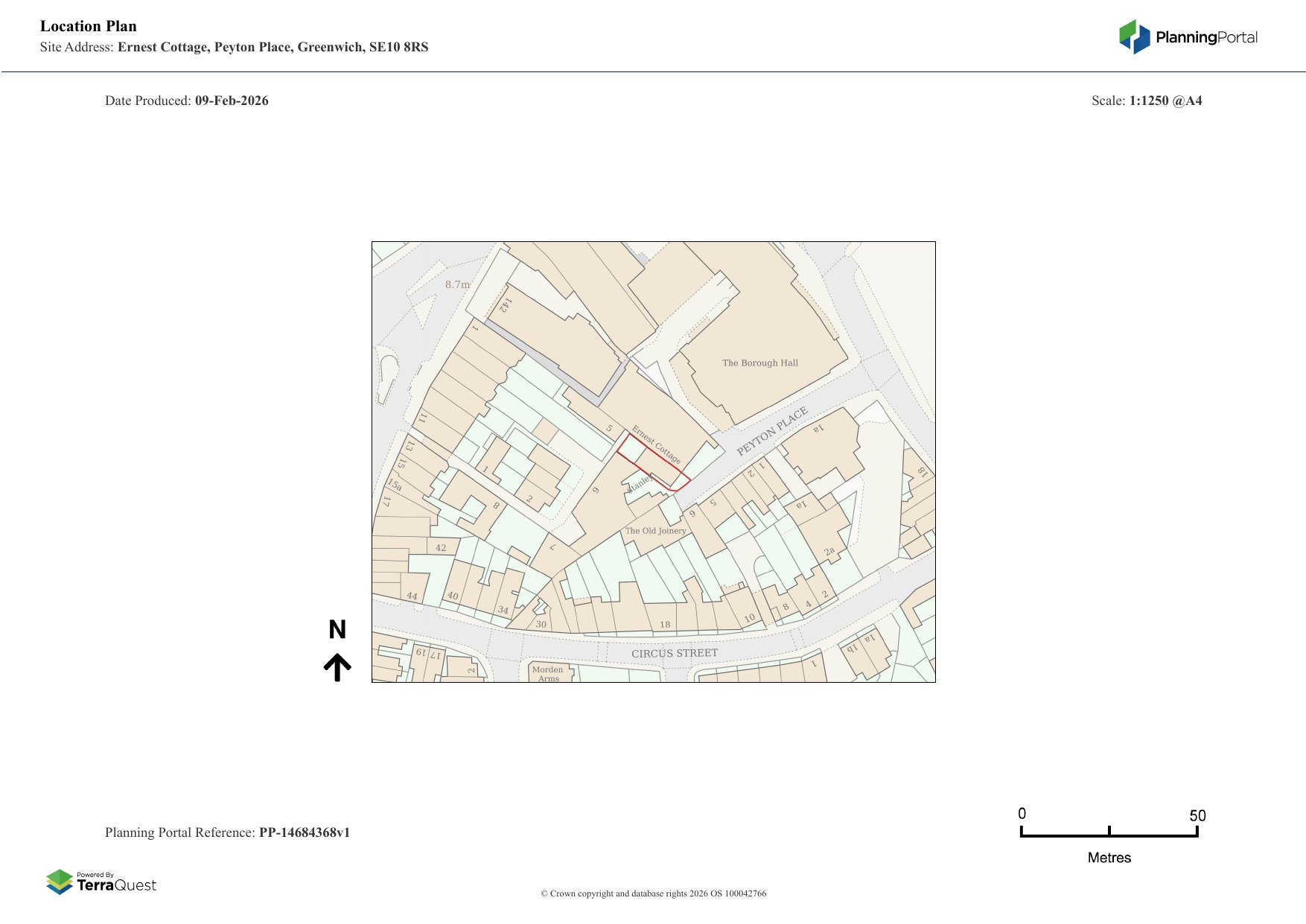This screenshot has height=924, width=1306.
Task: Click the Crown copyright notice
Action: click(x=653, y=893)
